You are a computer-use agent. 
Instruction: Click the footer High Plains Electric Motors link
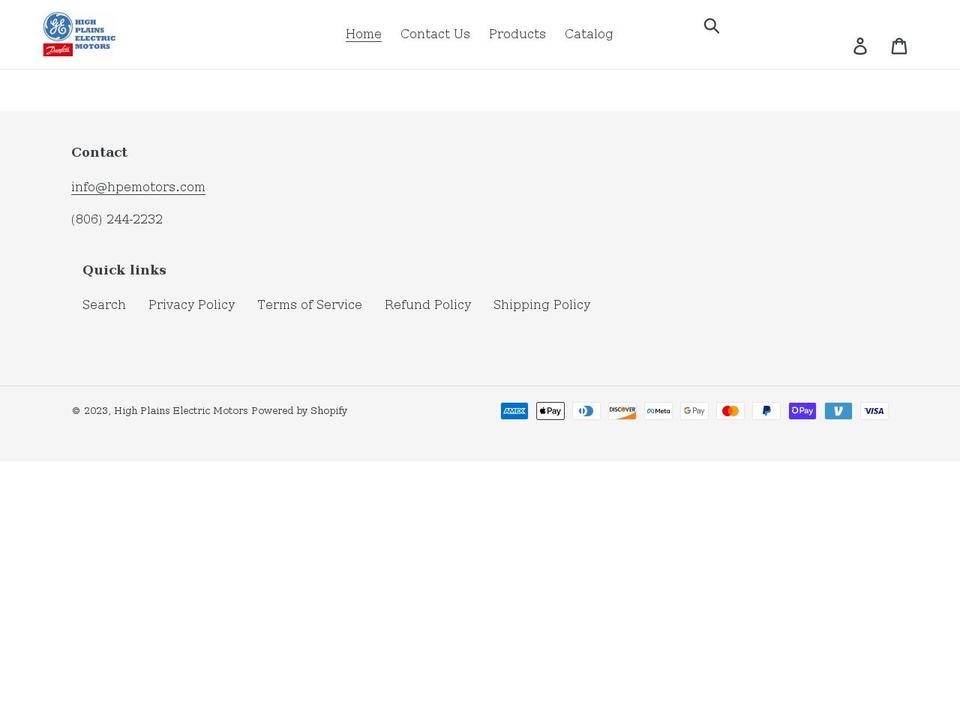tap(181, 411)
